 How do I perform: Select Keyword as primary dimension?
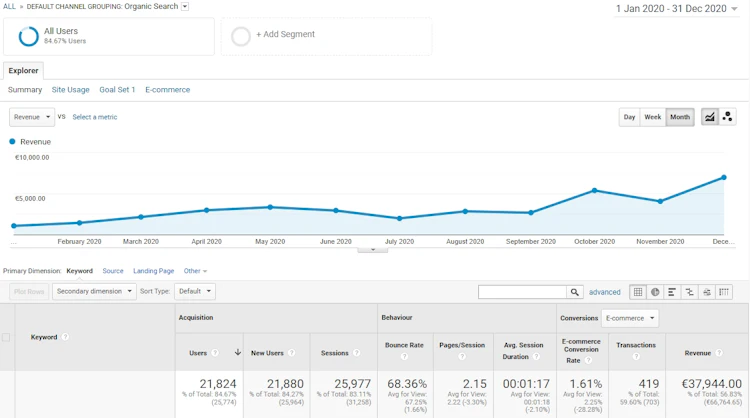[79, 271]
